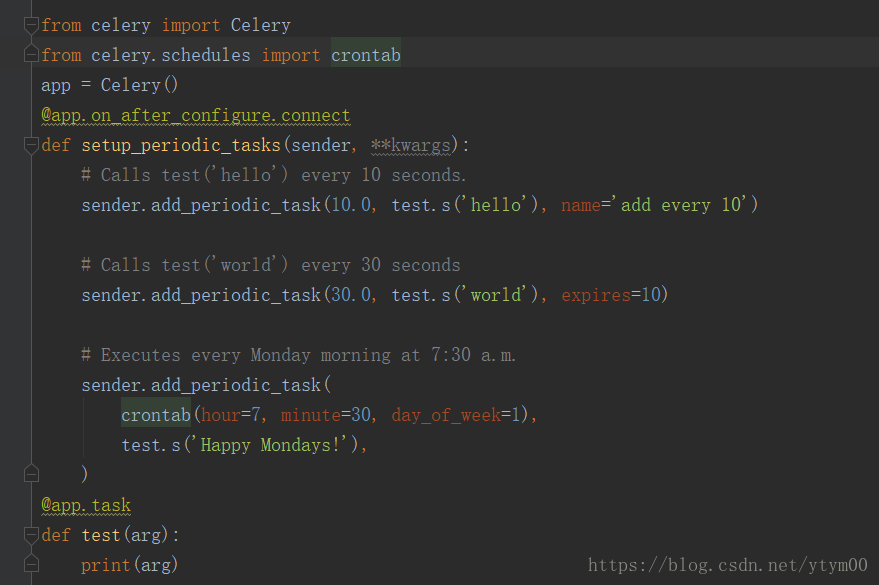This screenshot has width=879, height=585.
Task: Click the 30.0 interval value
Action: pyautogui.click(x=351, y=295)
